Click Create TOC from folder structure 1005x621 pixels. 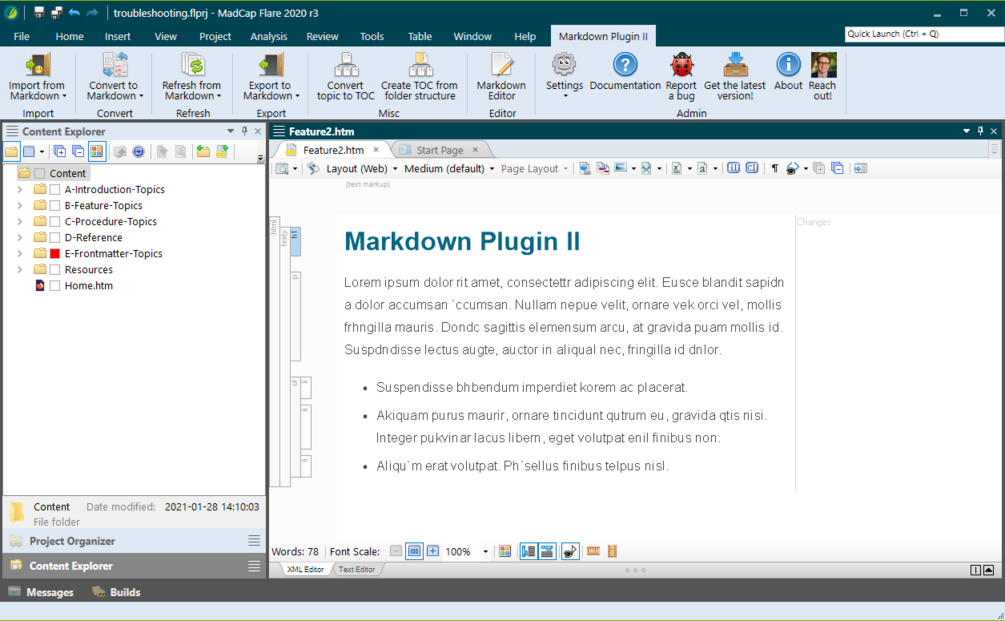(x=420, y=77)
